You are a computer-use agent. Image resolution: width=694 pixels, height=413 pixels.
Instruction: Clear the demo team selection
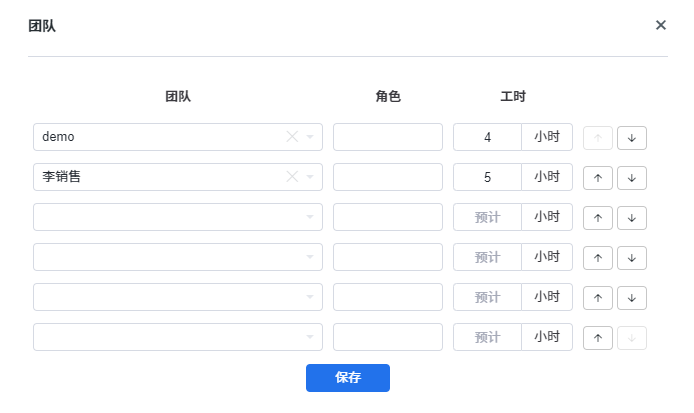292,137
